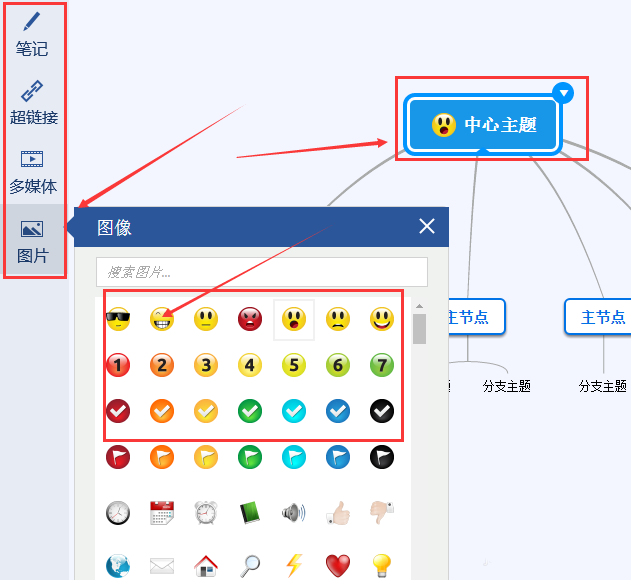631x580 pixels.
Task: Insert the alarm clock icon
Action: coord(206,513)
